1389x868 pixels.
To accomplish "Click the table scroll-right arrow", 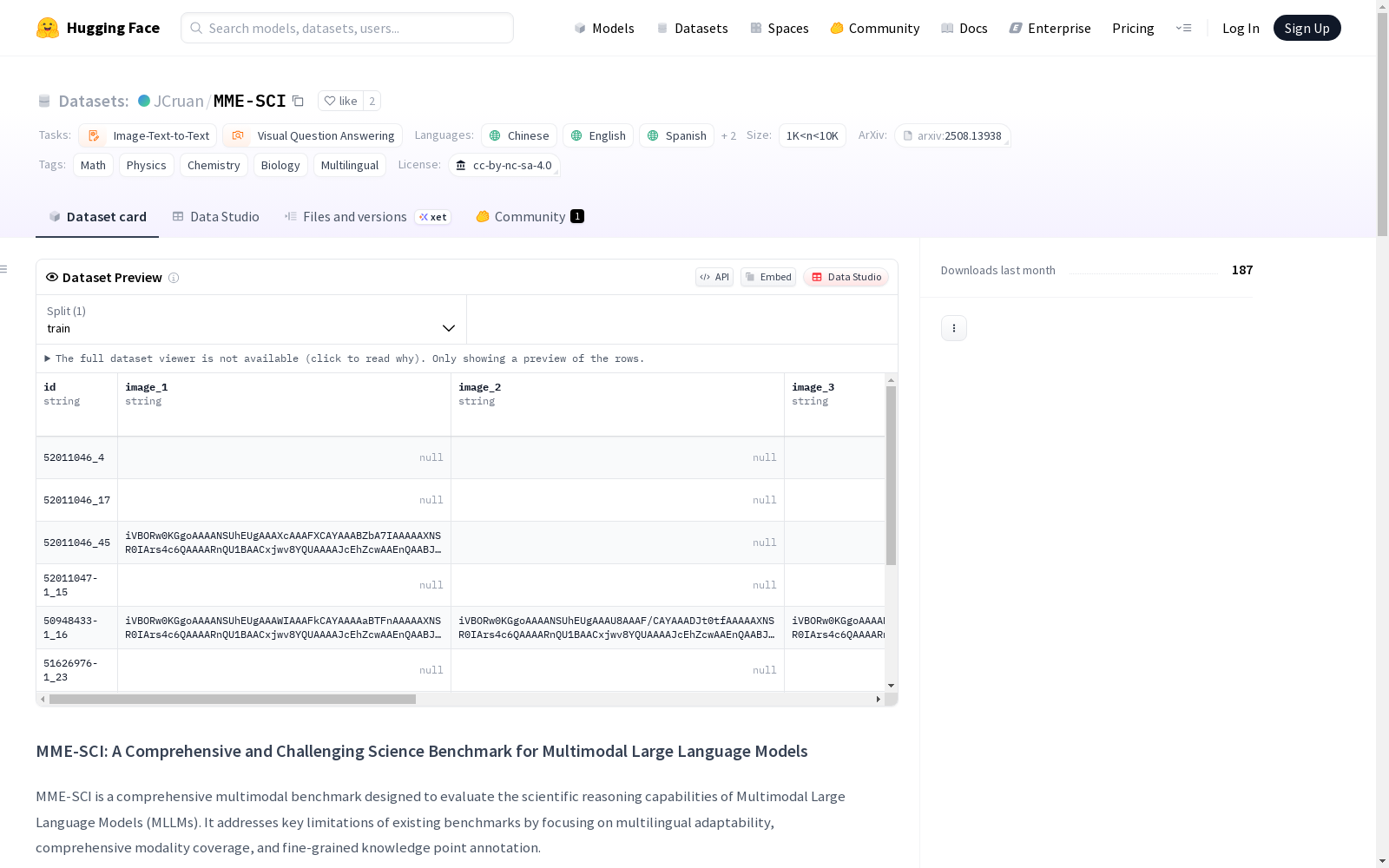I will (879, 699).
